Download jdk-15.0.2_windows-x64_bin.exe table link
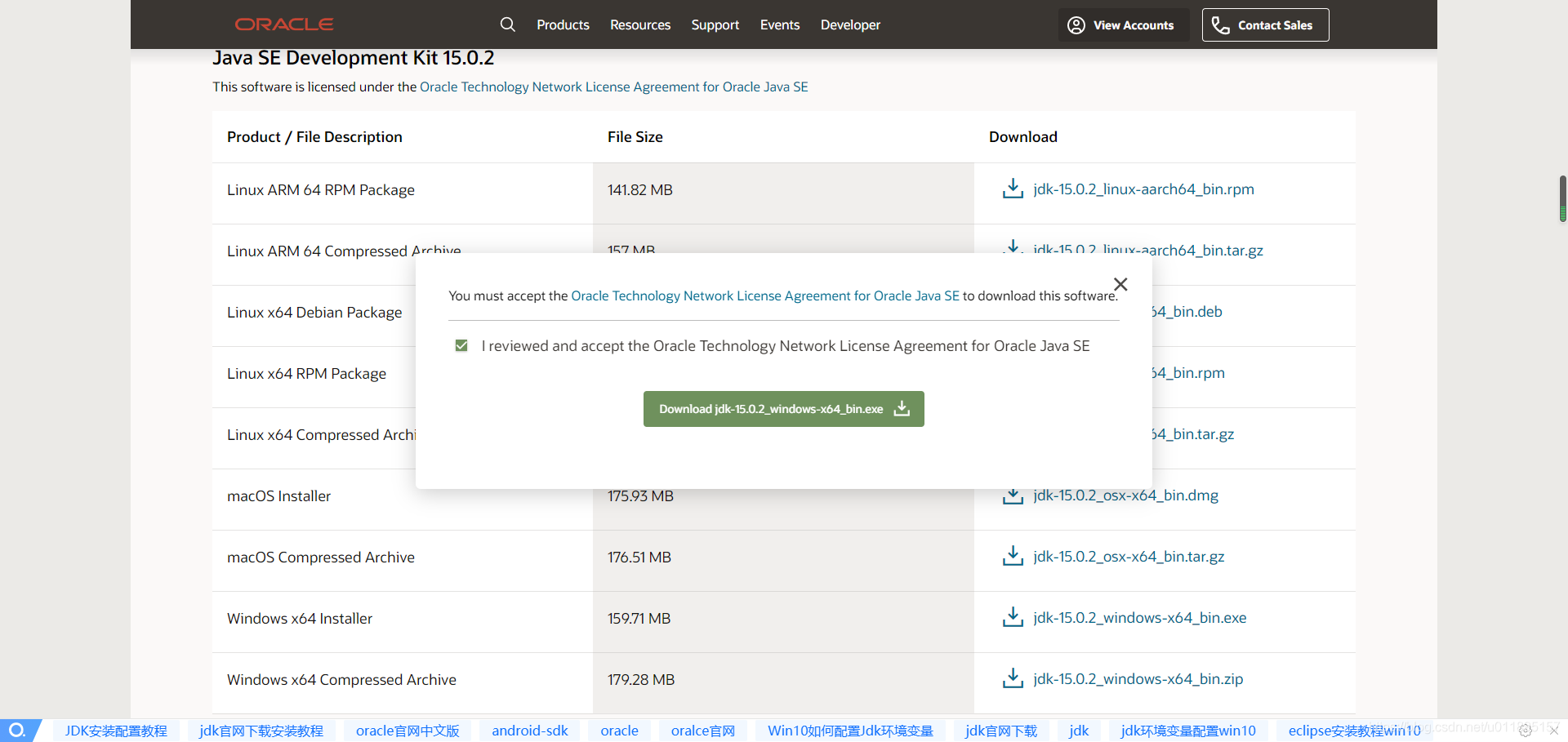The width and height of the screenshot is (1568, 742). 1139,618
